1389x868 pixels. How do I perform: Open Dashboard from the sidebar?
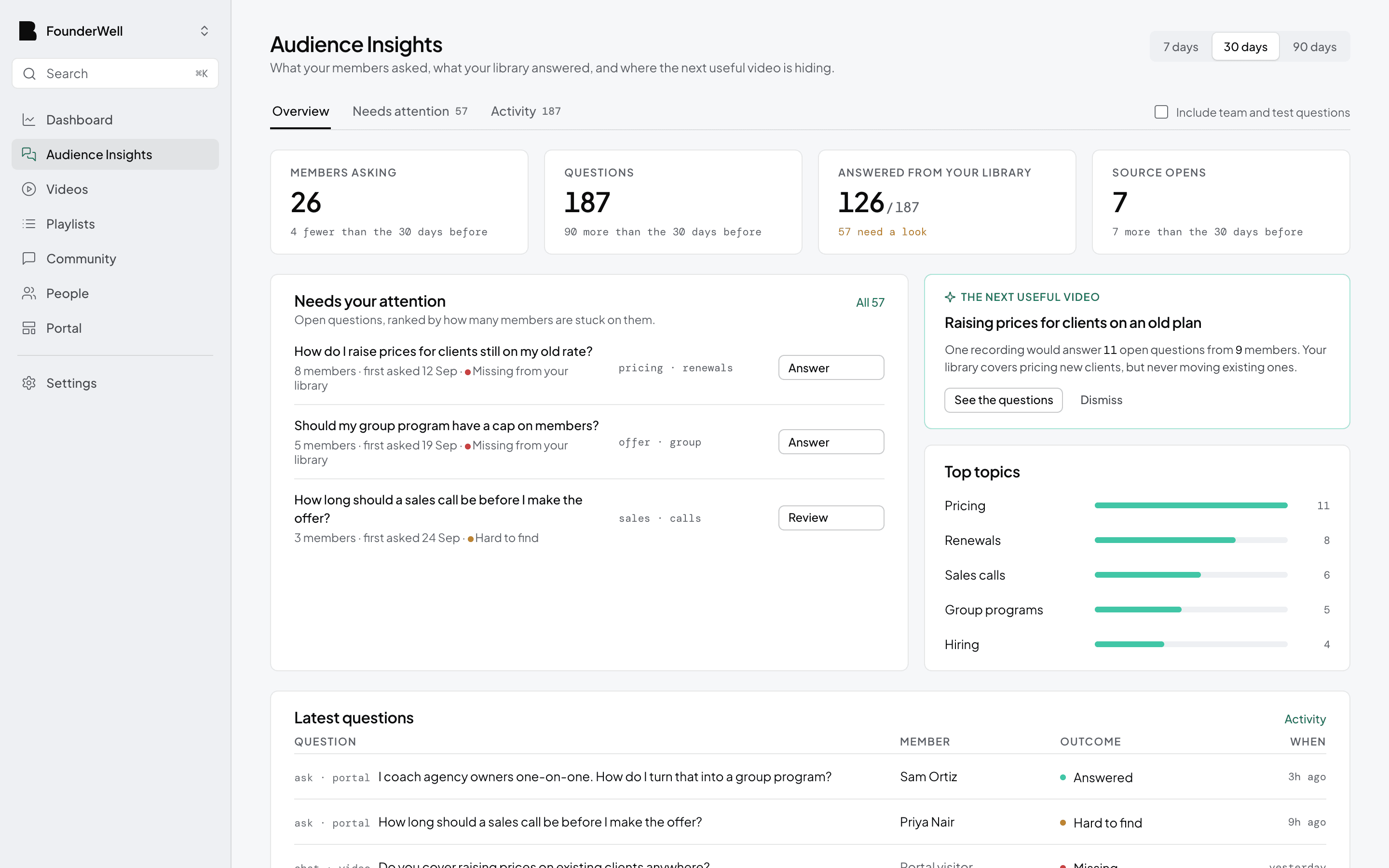[x=115, y=120]
